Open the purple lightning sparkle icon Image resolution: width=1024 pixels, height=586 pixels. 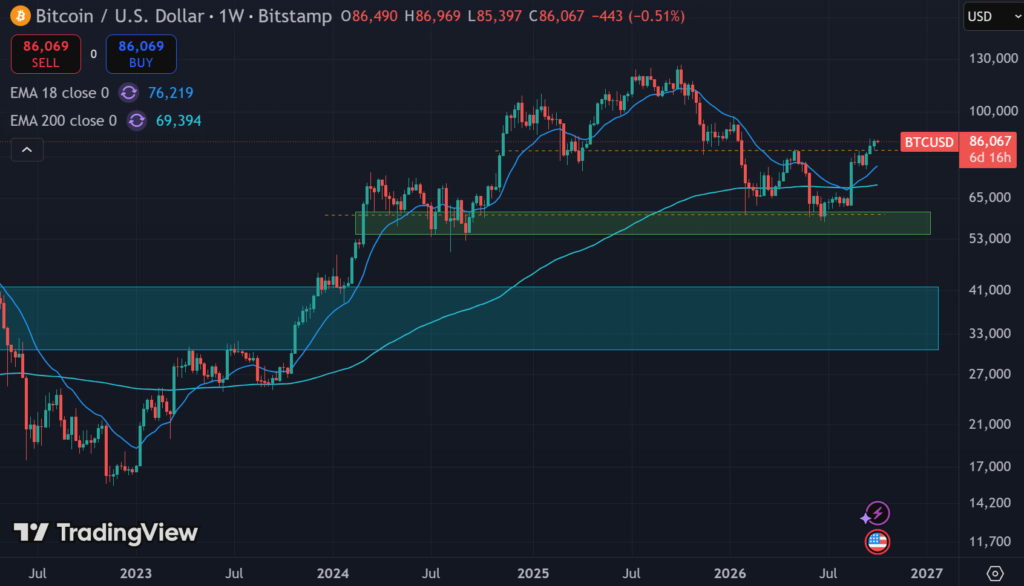[x=876, y=513]
